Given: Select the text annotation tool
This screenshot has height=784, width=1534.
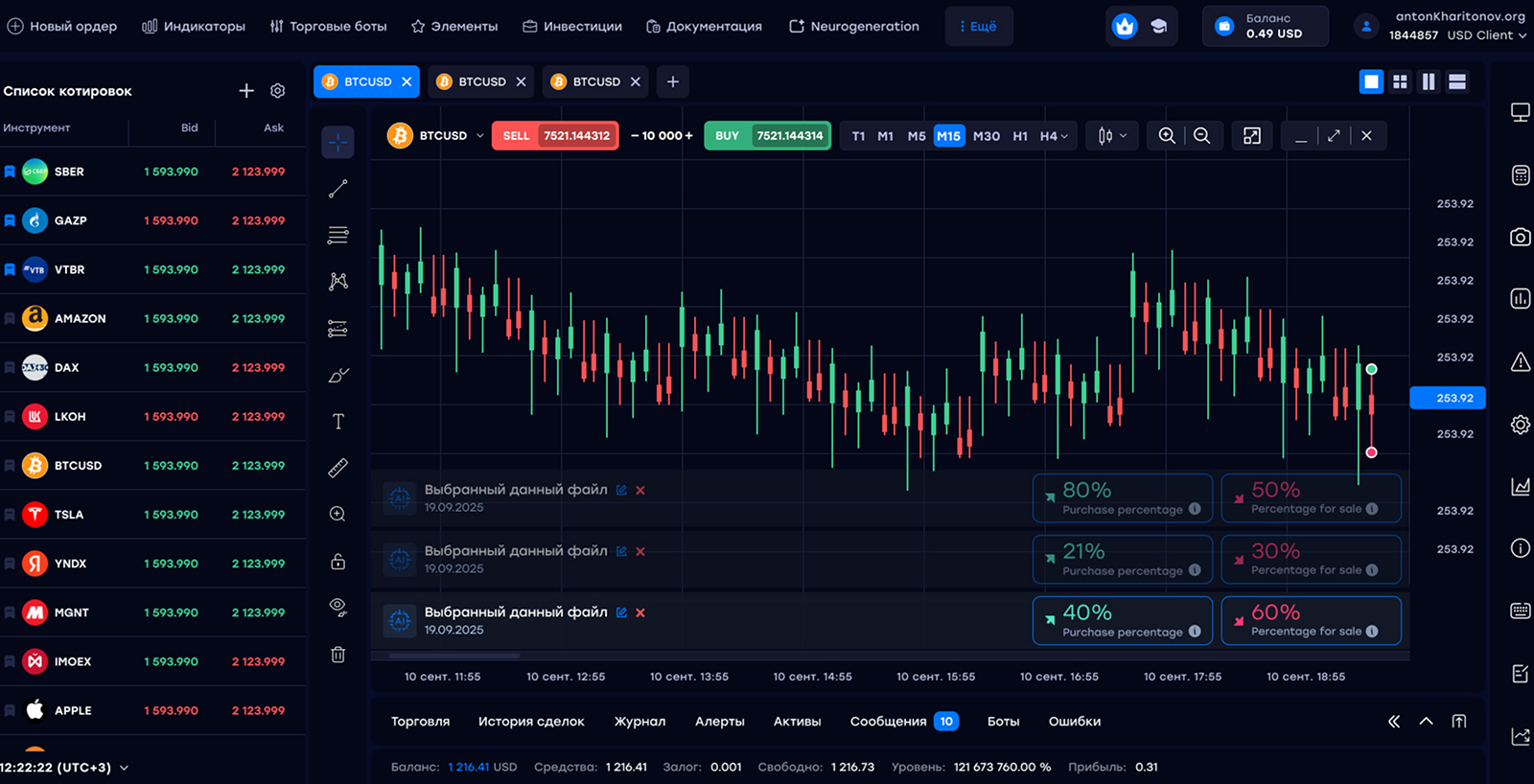Looking at the screenshot, I should (x=337, y=422).
